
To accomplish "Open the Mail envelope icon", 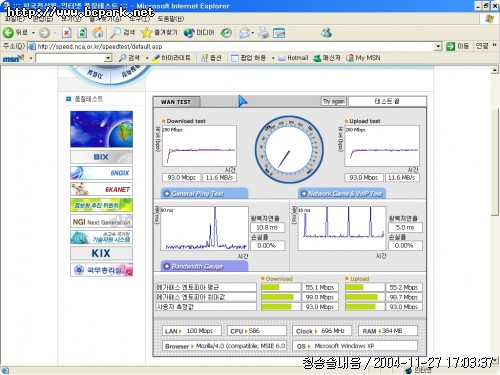I will pos(245,33).
